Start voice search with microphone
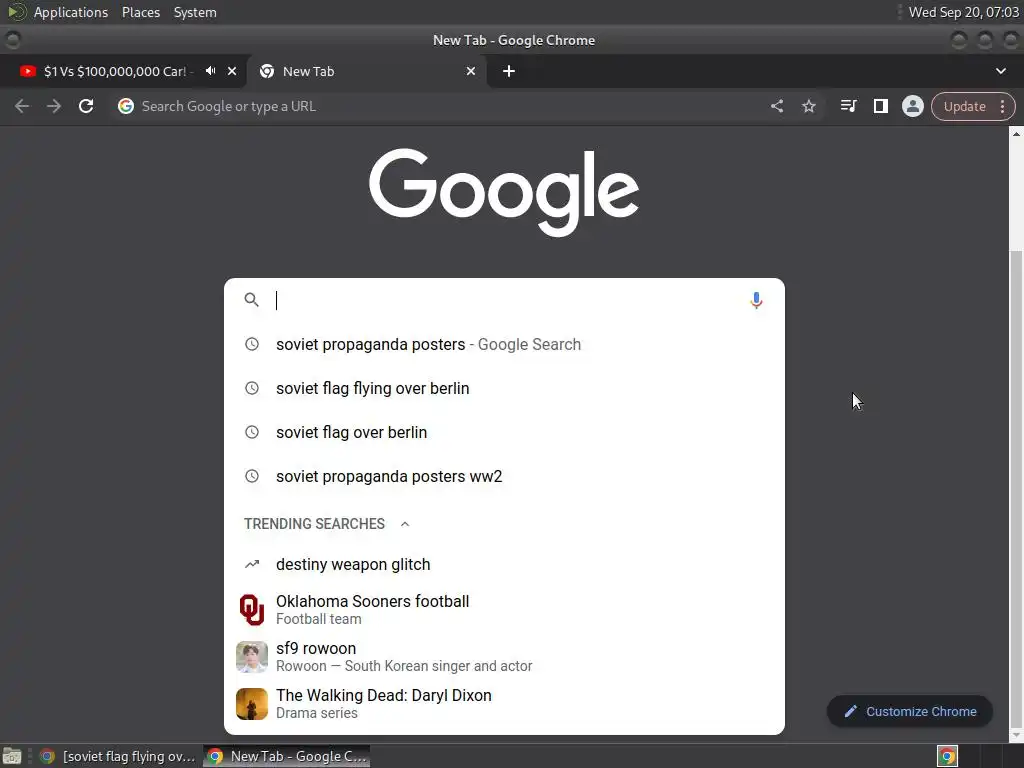 tap(756, 300)
